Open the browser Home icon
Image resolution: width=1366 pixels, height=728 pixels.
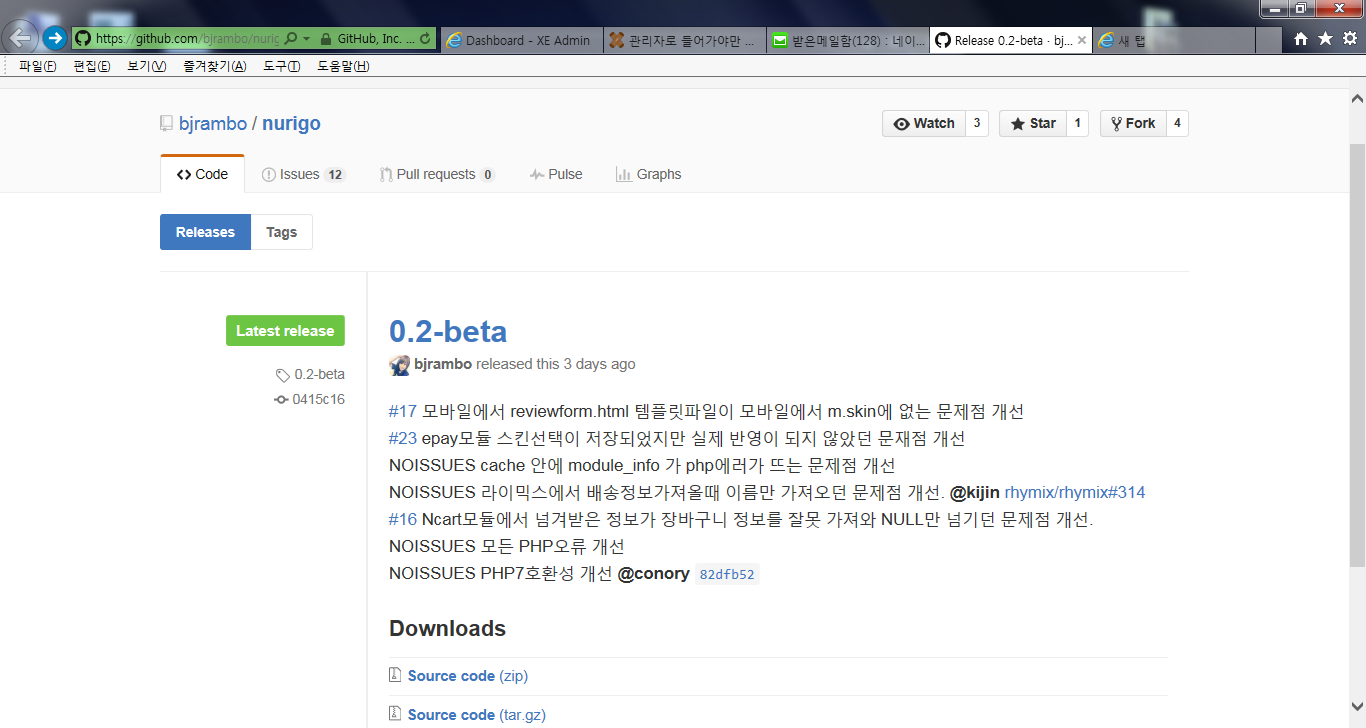pos(1301,39)
